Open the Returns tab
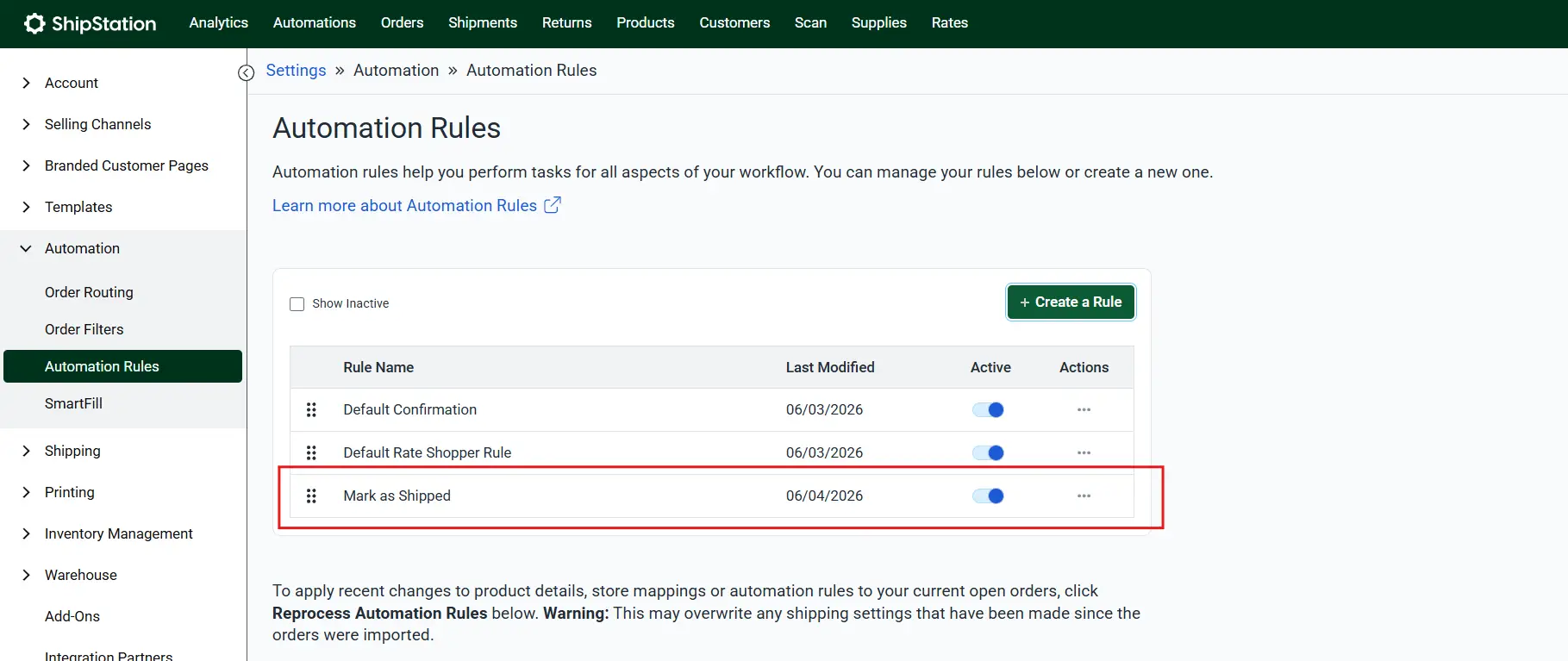 pyautogui.click(x=567, y=23)
